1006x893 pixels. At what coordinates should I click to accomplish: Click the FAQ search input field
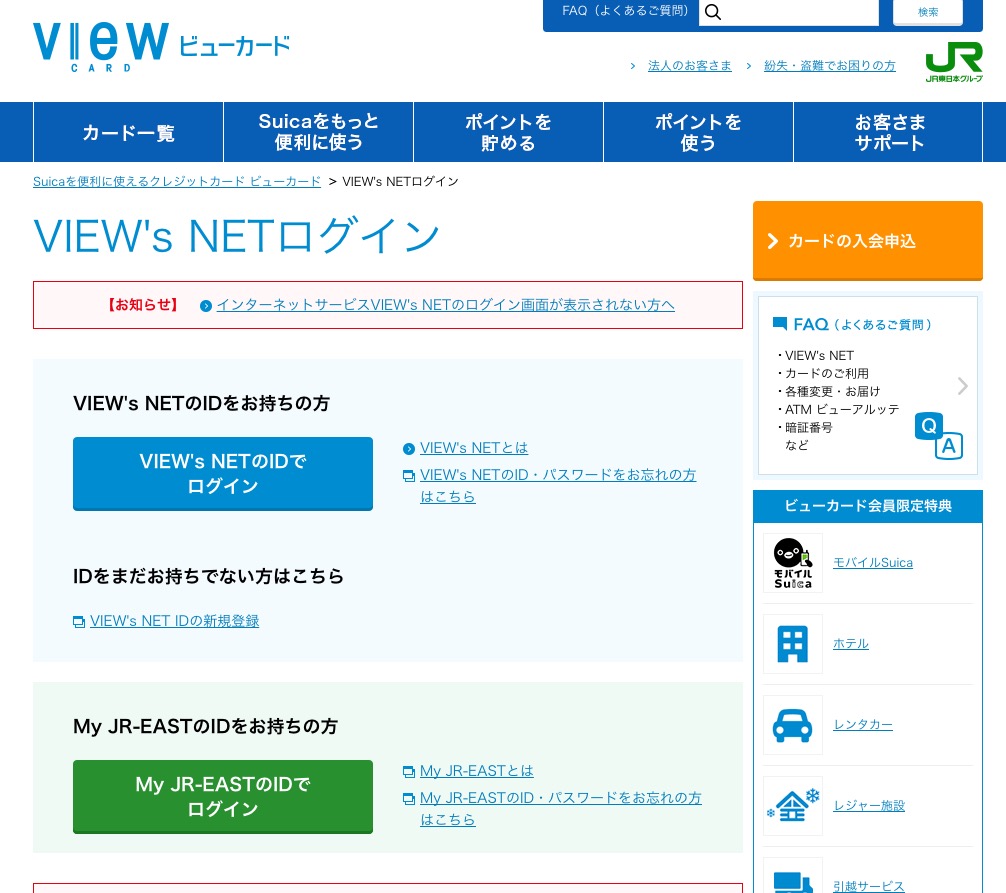click(x=789, y=12)
